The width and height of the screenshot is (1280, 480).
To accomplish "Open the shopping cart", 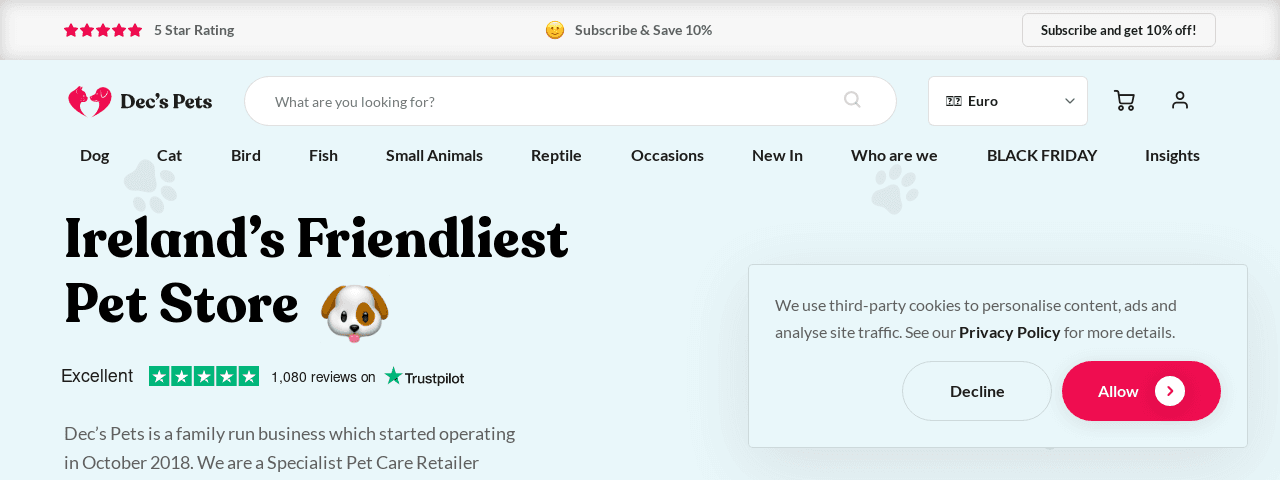I will click(1124, 100).
